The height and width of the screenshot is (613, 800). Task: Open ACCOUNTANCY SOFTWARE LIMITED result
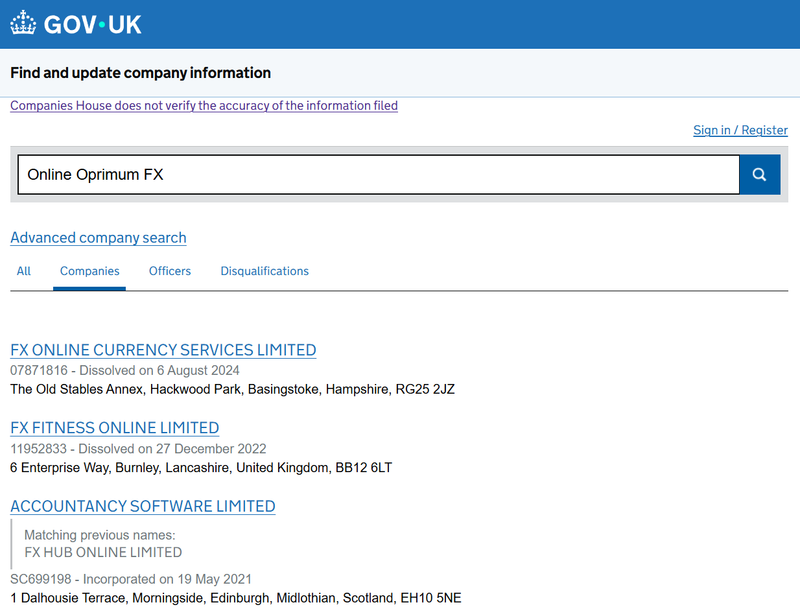point(143,506)
